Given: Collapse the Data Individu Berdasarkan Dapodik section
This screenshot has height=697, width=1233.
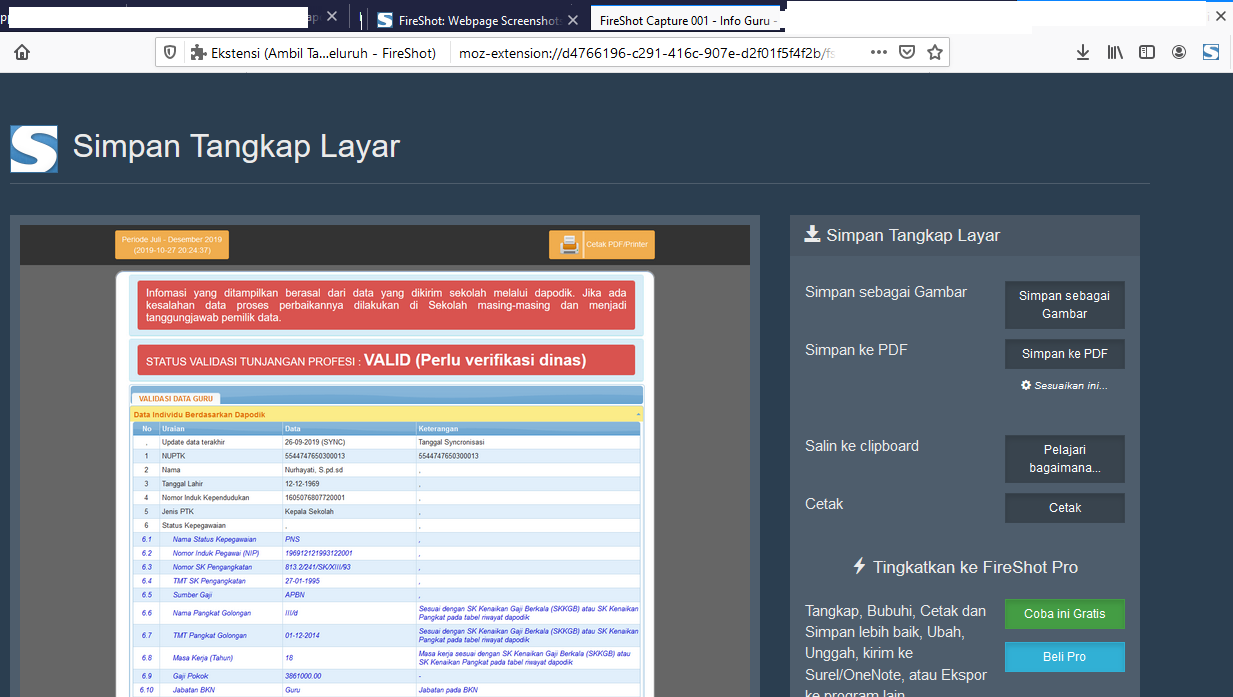Looking at the screenshot, I should [x=637, y=413].
